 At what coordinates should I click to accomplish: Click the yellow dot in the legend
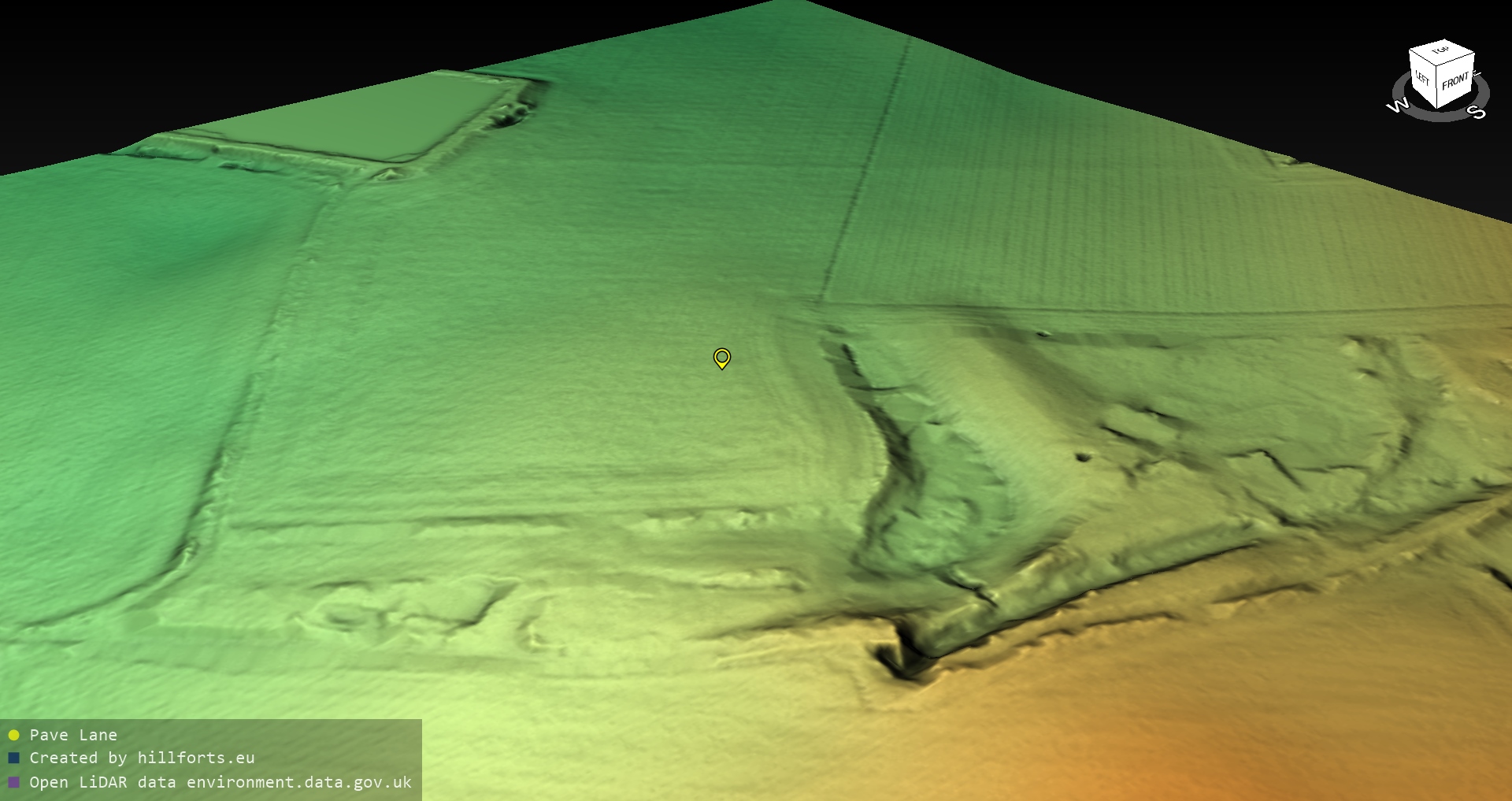tap(13, 735)
